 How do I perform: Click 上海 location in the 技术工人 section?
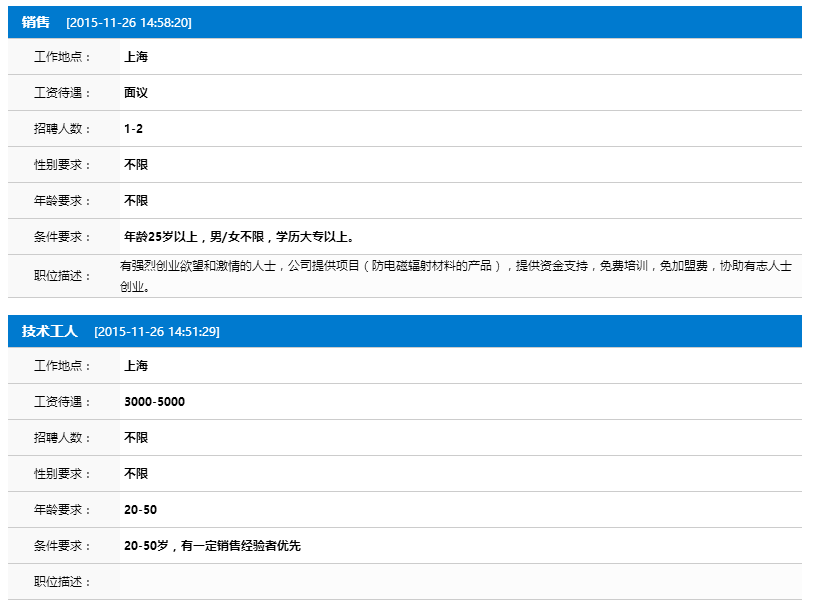tap(136, 366)
